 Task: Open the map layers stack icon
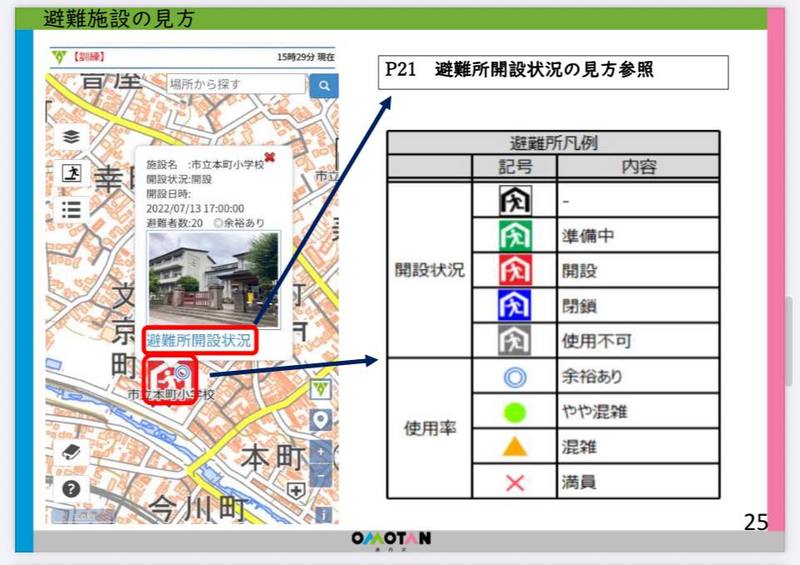pyautogui.click(x=70, y=136)
